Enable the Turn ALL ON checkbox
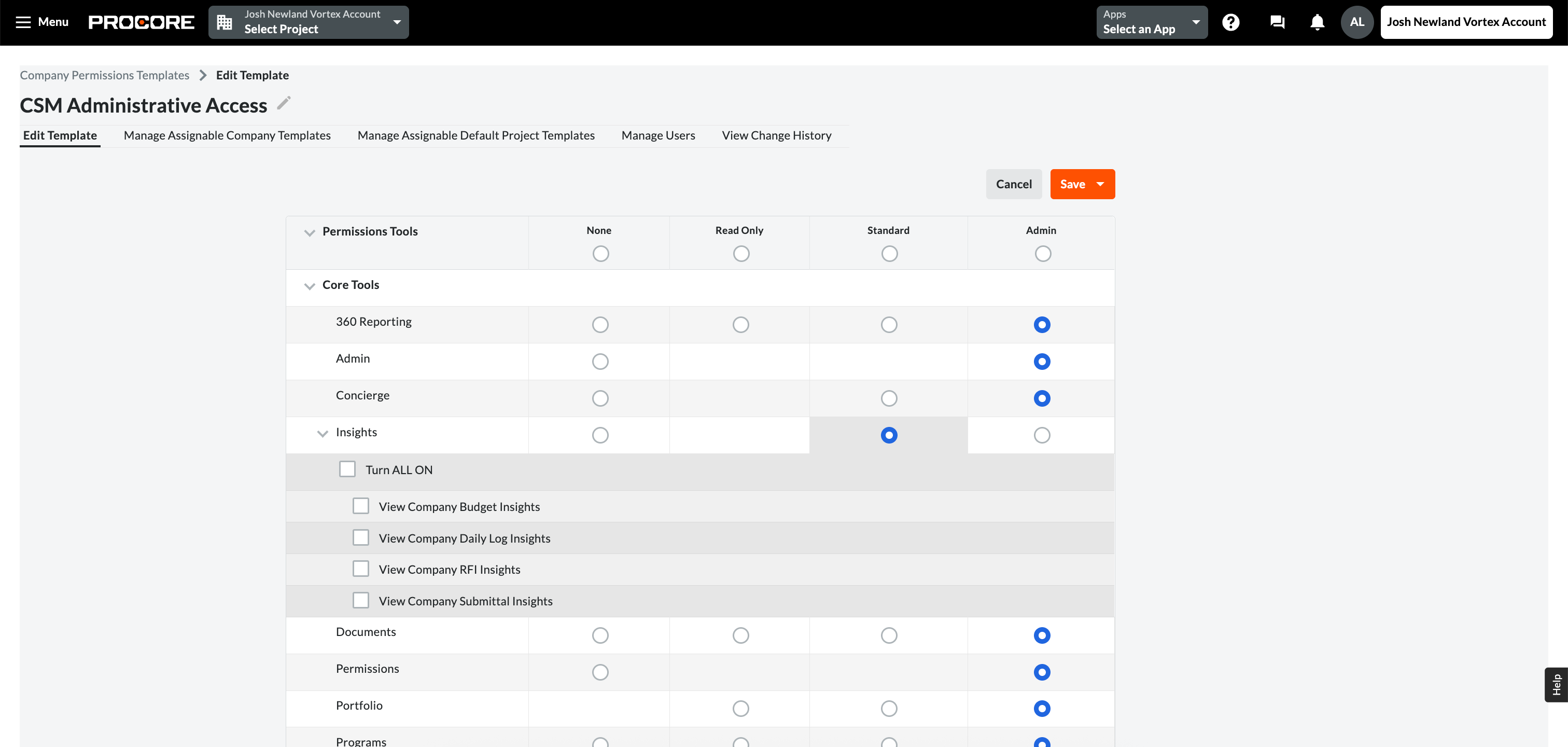Screen dimensions: 1568x747 (347, 468)
